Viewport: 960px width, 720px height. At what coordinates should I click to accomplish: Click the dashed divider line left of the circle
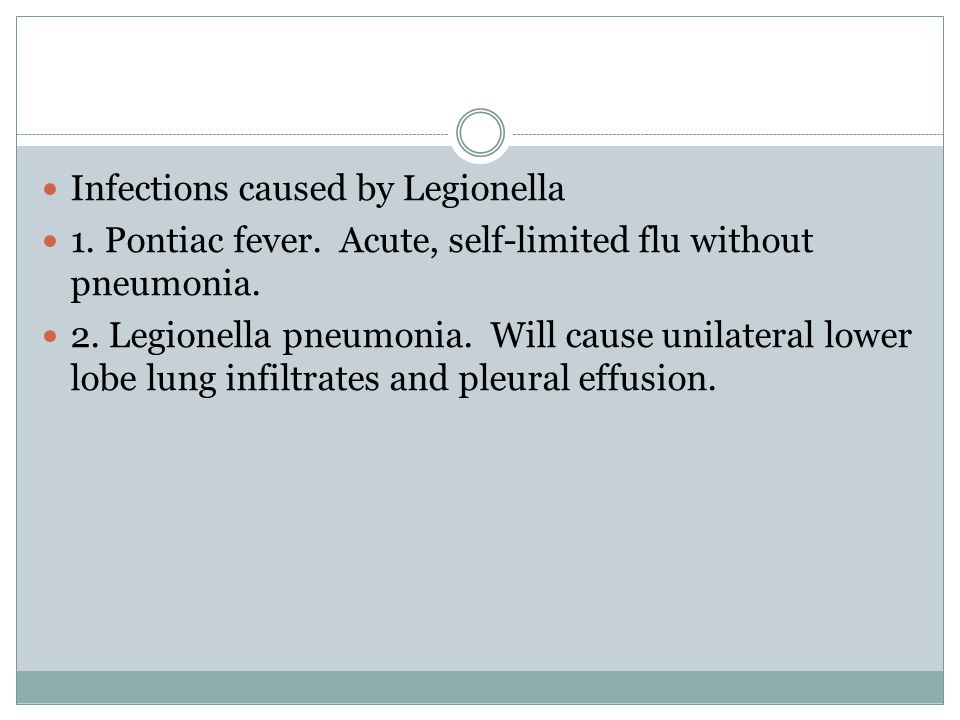233,134
